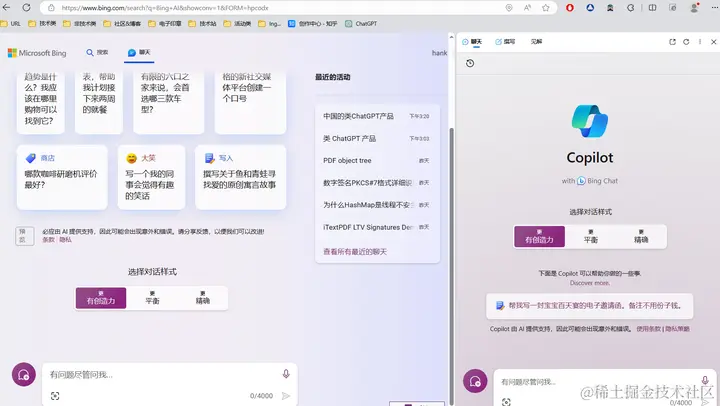Open the Collections icon in browser toolbar
This screenshot has height=406, width=720.
pos(673,8)
